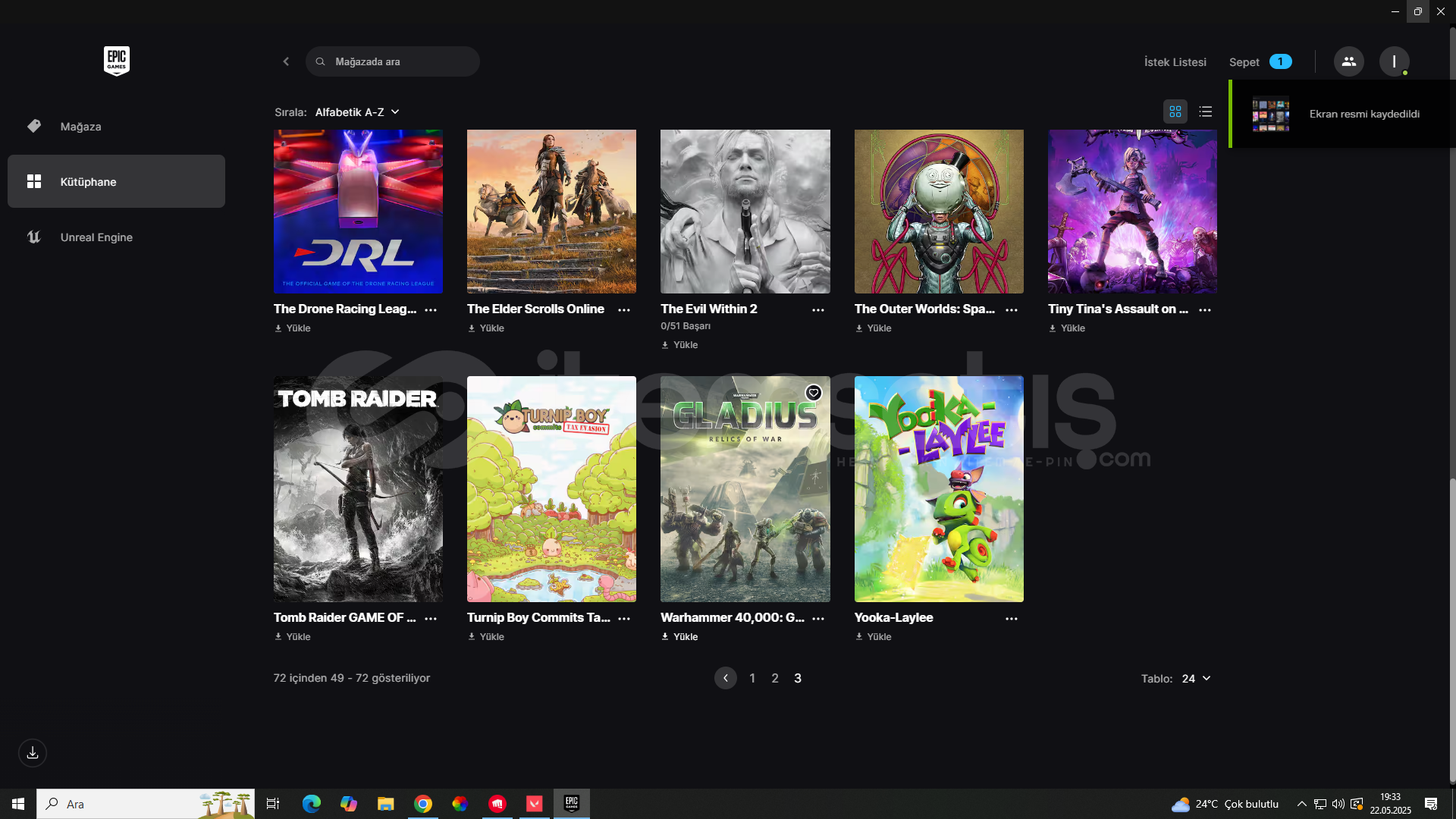
Task: Open more options for The Evil Within 2
Action: tap(818, 310)
